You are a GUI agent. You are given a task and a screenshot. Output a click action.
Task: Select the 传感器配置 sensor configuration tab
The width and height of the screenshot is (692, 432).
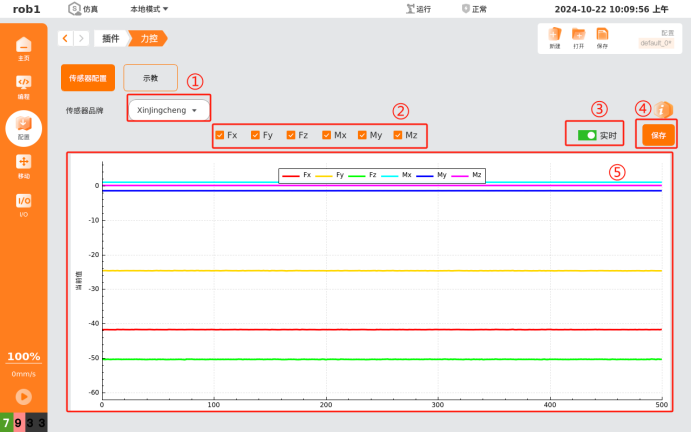tap(88, 78)
